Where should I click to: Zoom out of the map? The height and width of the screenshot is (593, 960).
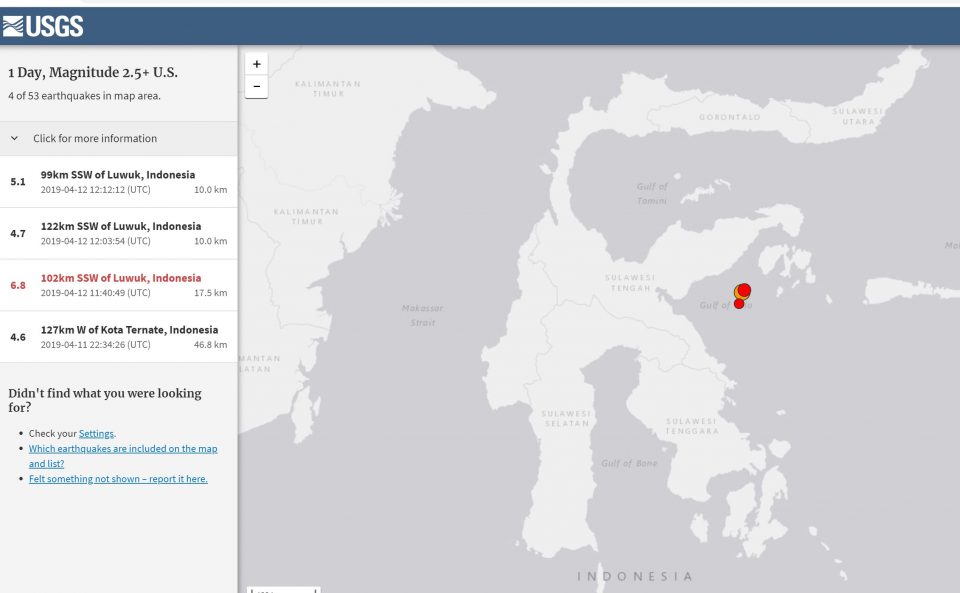pyautogui.click(x=257, y=87)
